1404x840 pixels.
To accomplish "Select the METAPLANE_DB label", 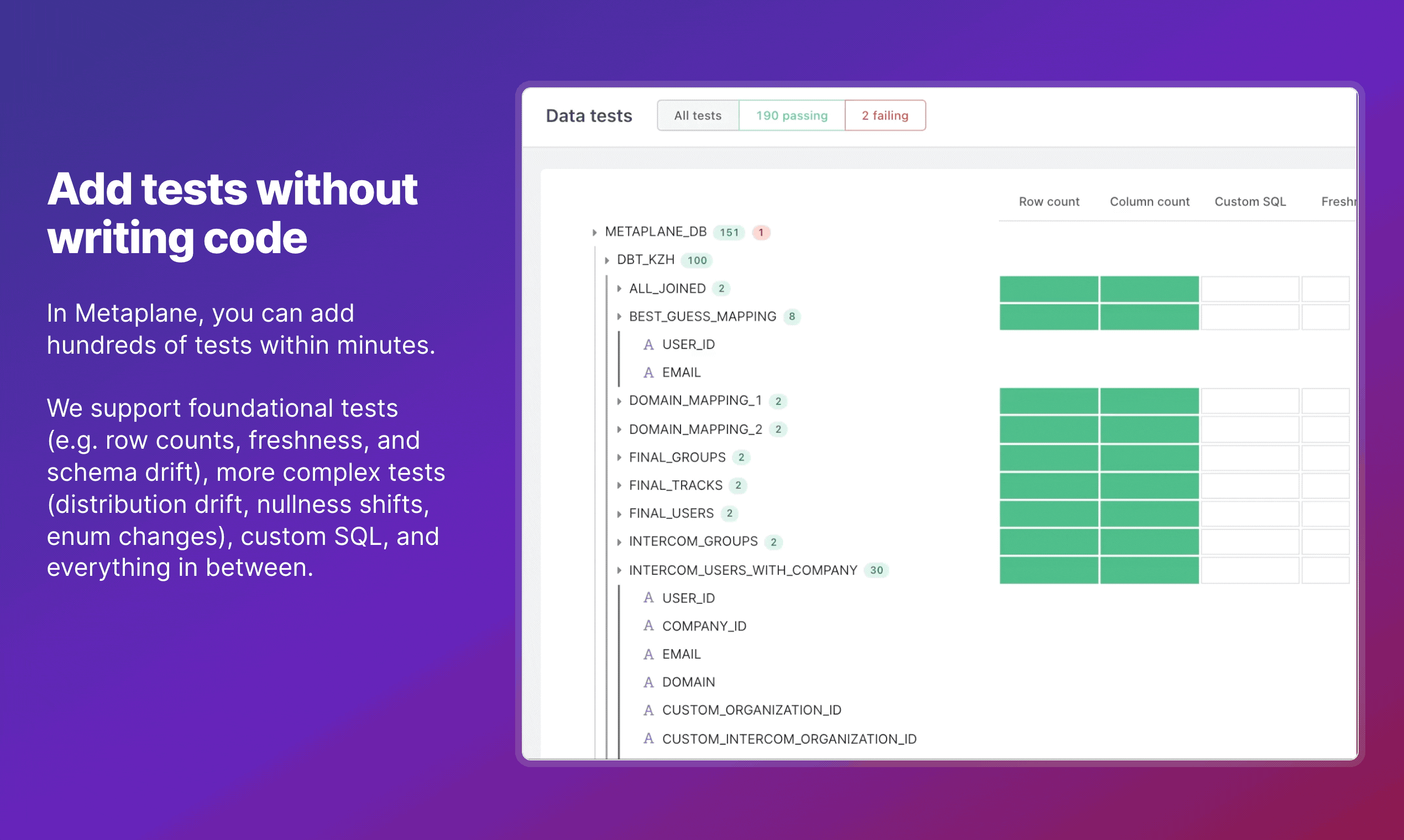I will coord(656,232).
